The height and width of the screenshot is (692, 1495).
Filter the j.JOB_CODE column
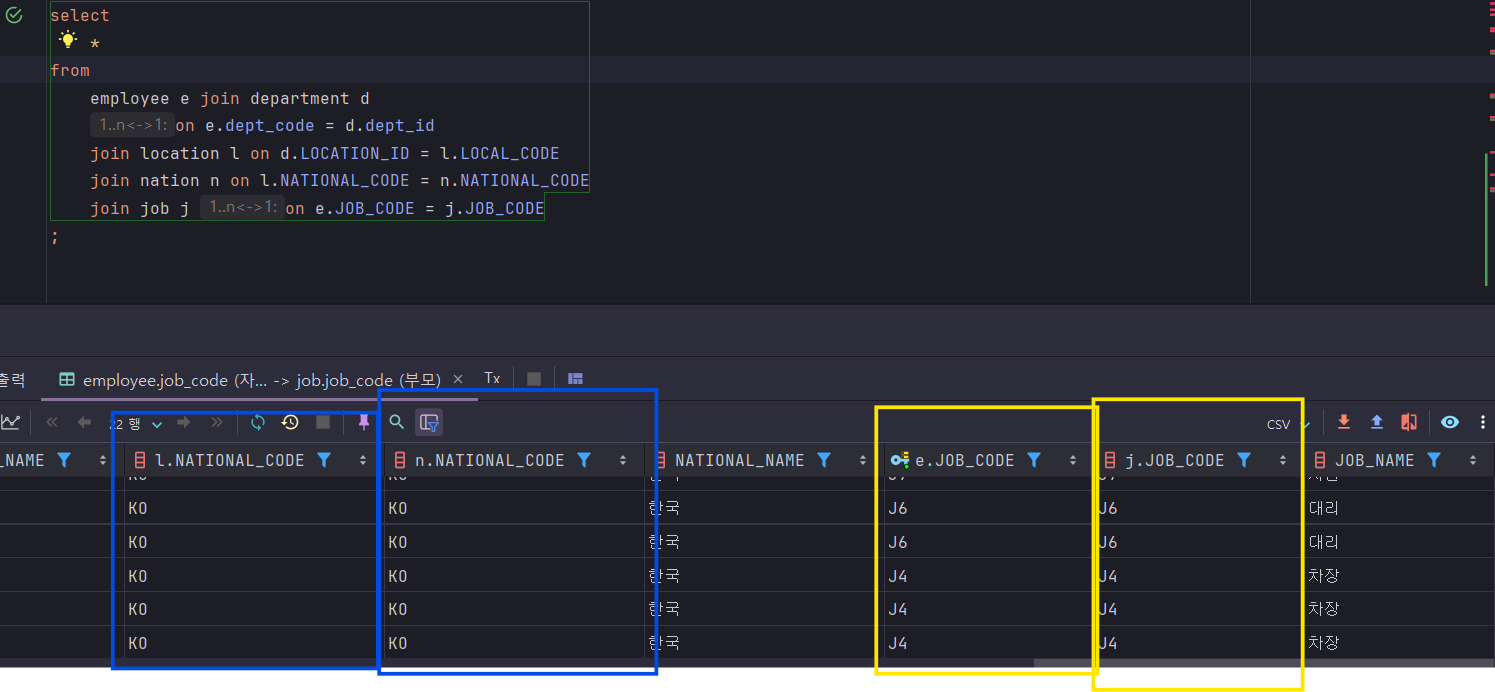[1244, 460]
